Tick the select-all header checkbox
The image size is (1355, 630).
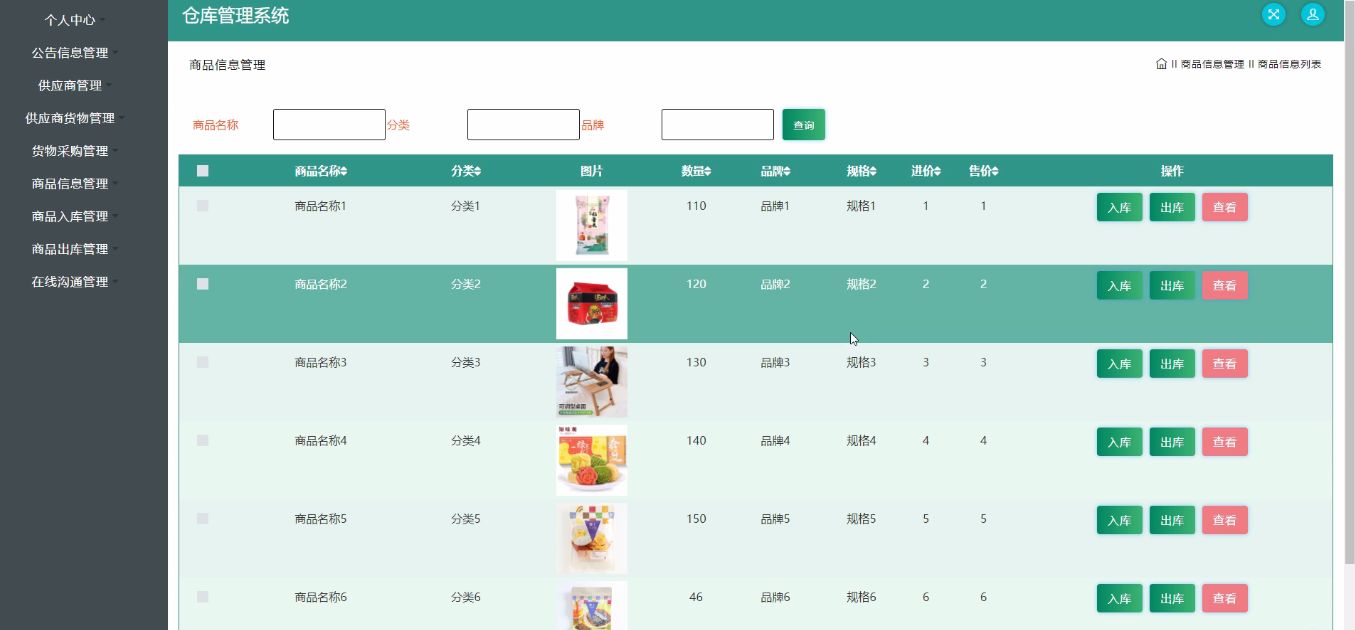203,171
